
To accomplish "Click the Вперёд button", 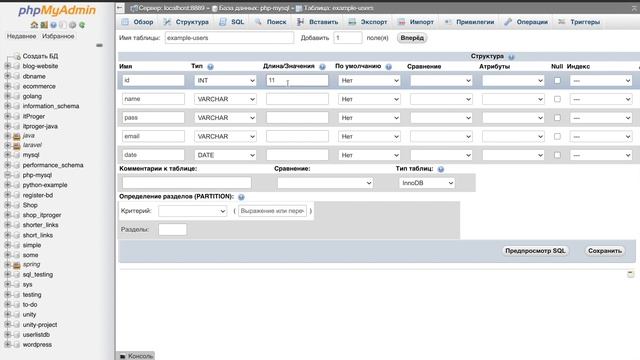I will (412, 38).
